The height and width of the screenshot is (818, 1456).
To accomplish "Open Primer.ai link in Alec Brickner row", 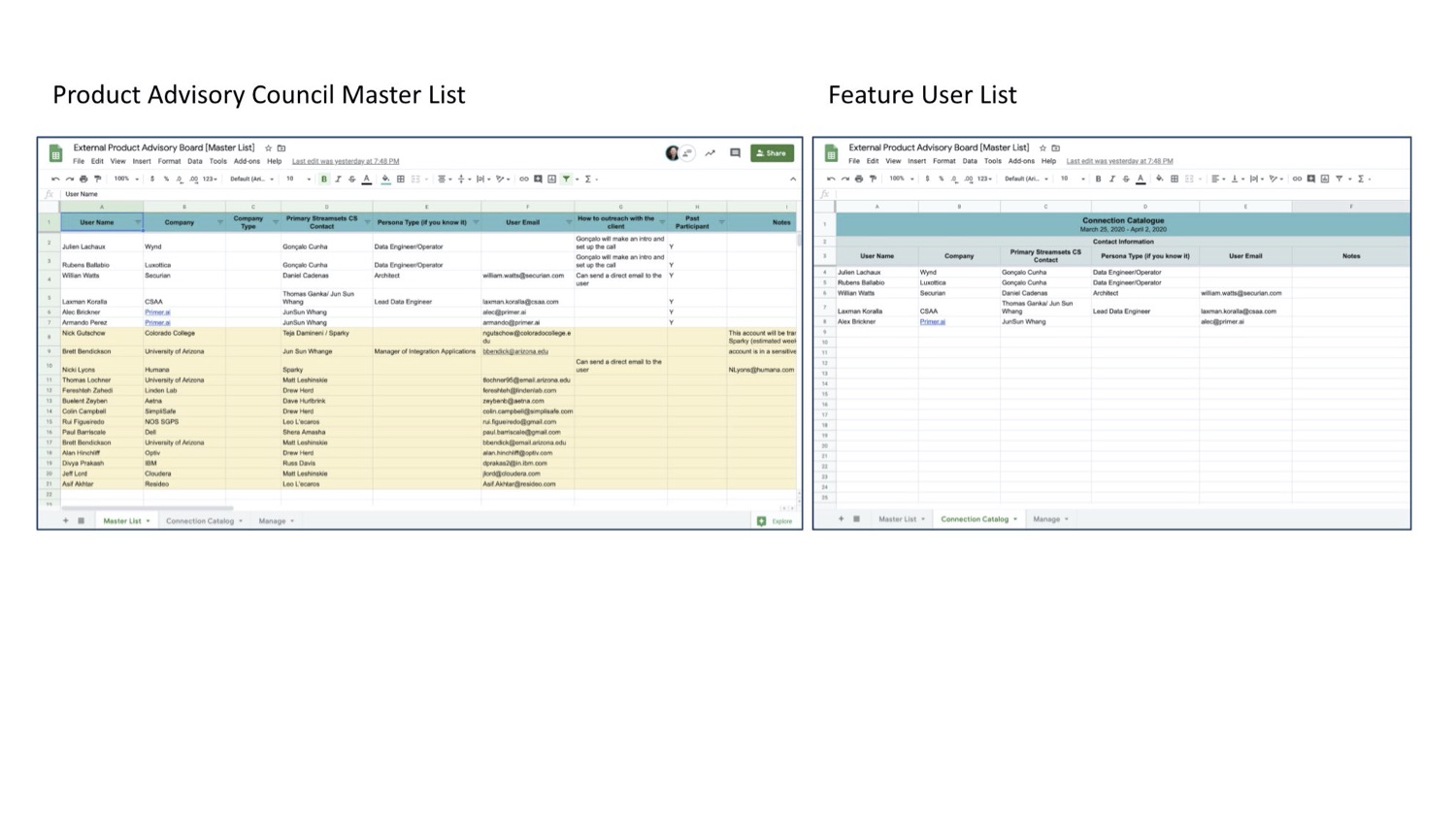I will point(157,312).
